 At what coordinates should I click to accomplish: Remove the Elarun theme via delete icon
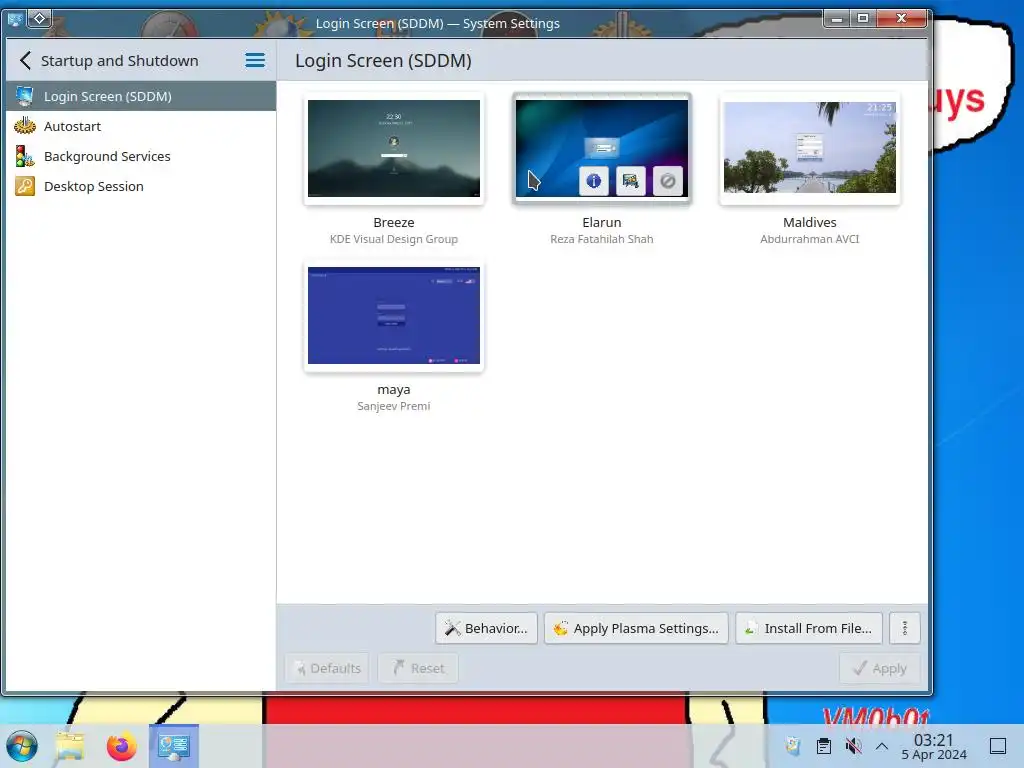[667, 181]
